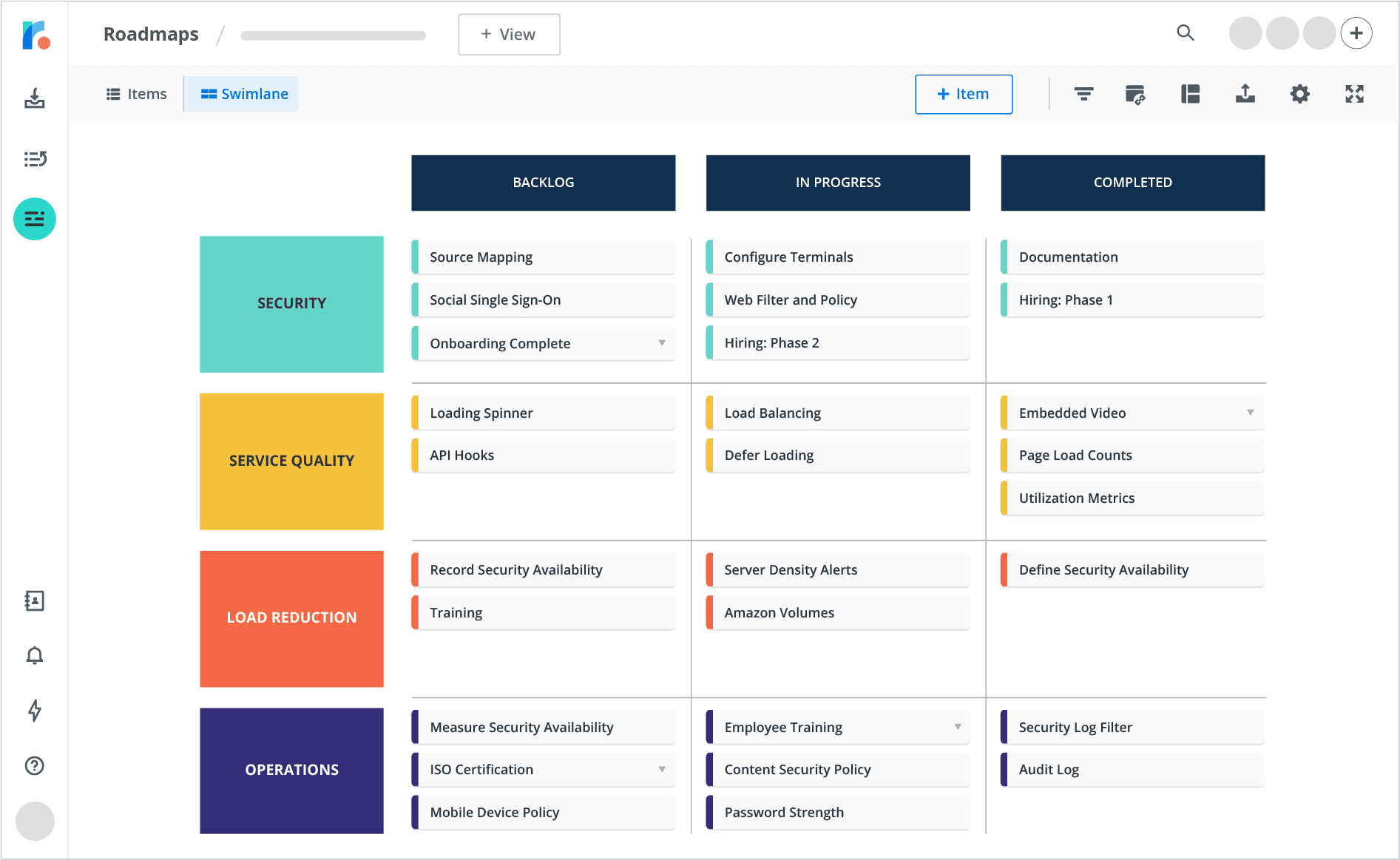Viewport: 1400px width, 860px height.
Task: Click the fullscreen expand icon
Action: point(1354,94)
